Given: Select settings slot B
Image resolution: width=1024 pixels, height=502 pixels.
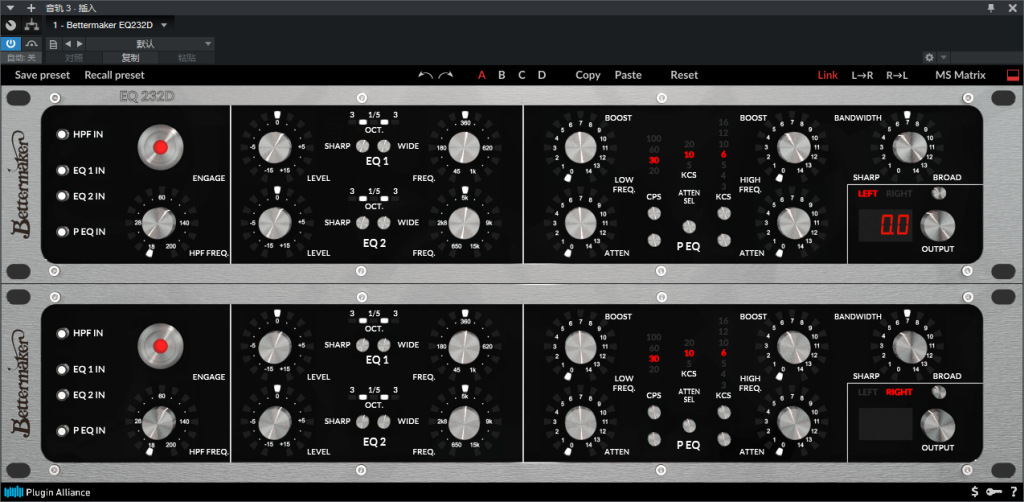Looking at the screenshot, I should (x=502, y=75).
